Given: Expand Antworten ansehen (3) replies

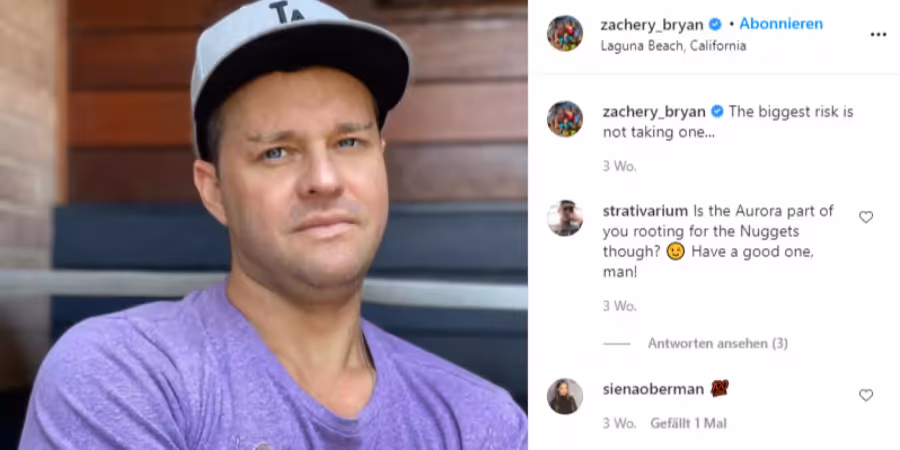Looking at the screenshot, I should [x=717, y=343].
